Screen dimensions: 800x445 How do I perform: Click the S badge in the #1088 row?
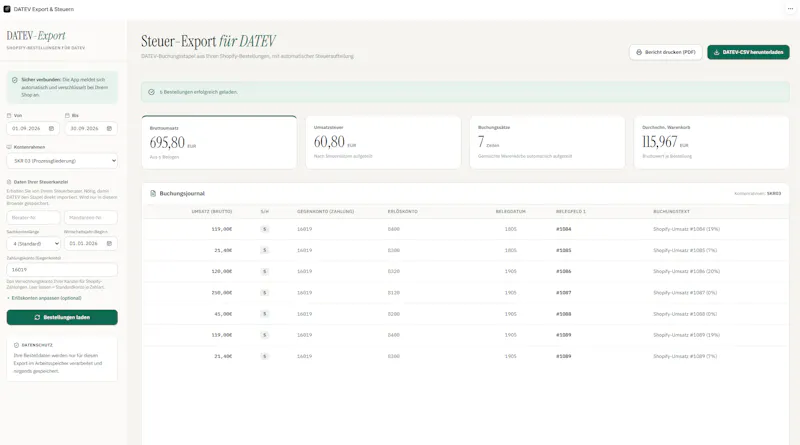pyautogui.click(x=264, y=314)
